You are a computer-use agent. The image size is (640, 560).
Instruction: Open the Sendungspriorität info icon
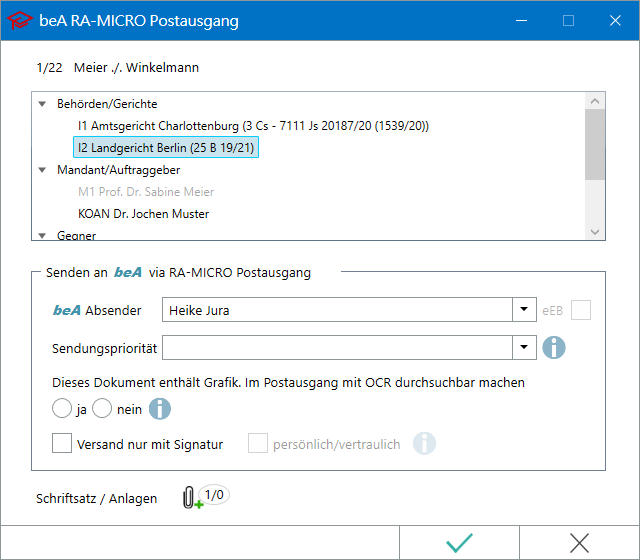[x=553, y=348]
